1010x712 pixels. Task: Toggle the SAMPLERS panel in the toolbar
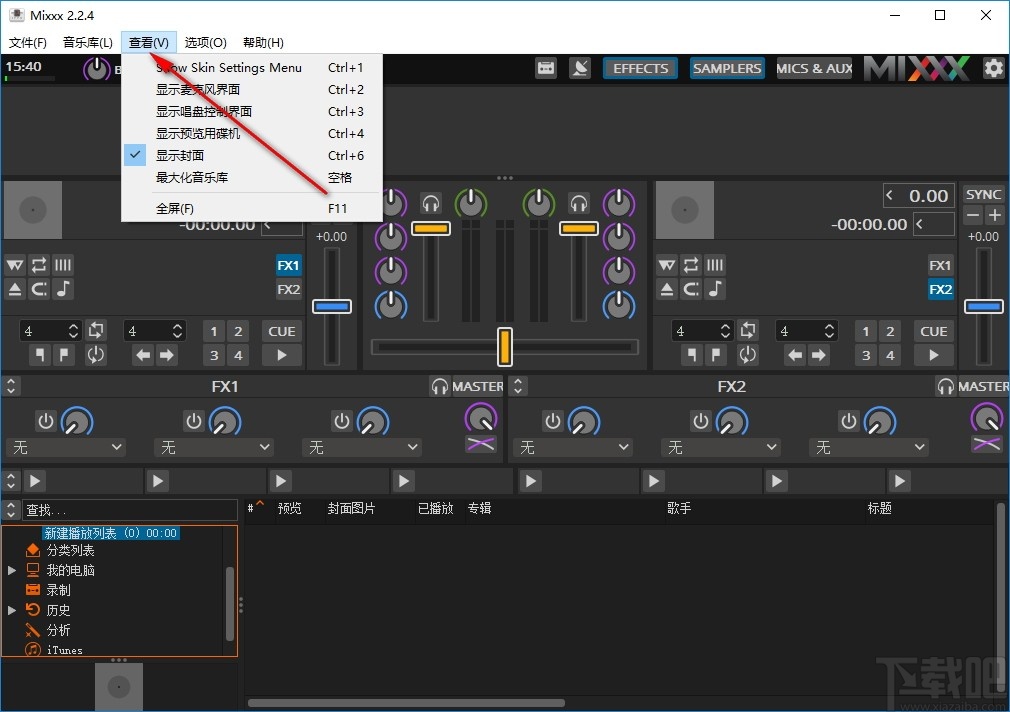pos(727,68)
